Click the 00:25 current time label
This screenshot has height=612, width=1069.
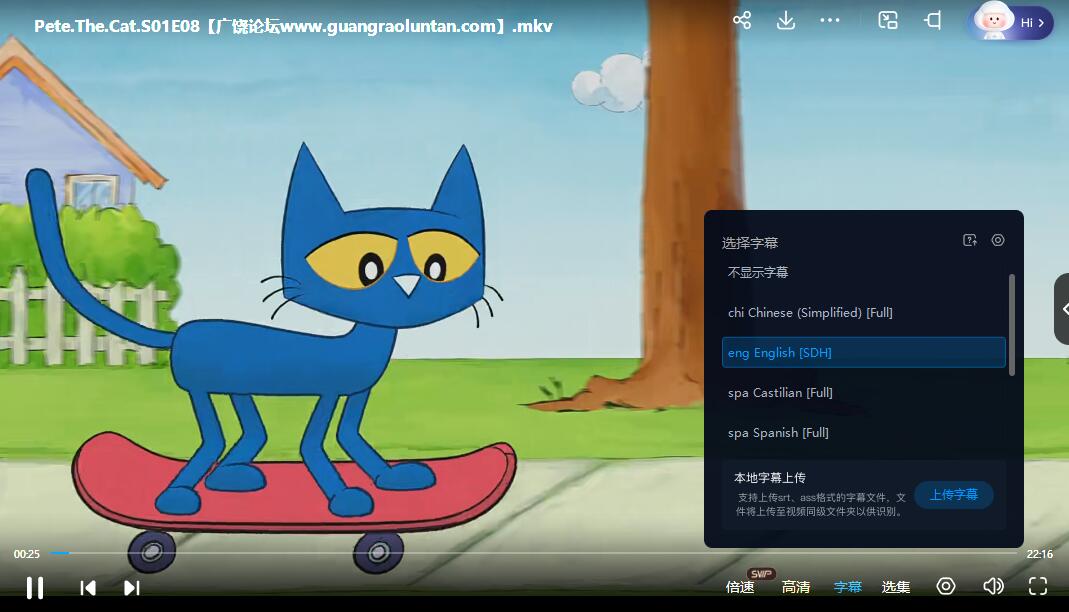[x=27, y=554]
